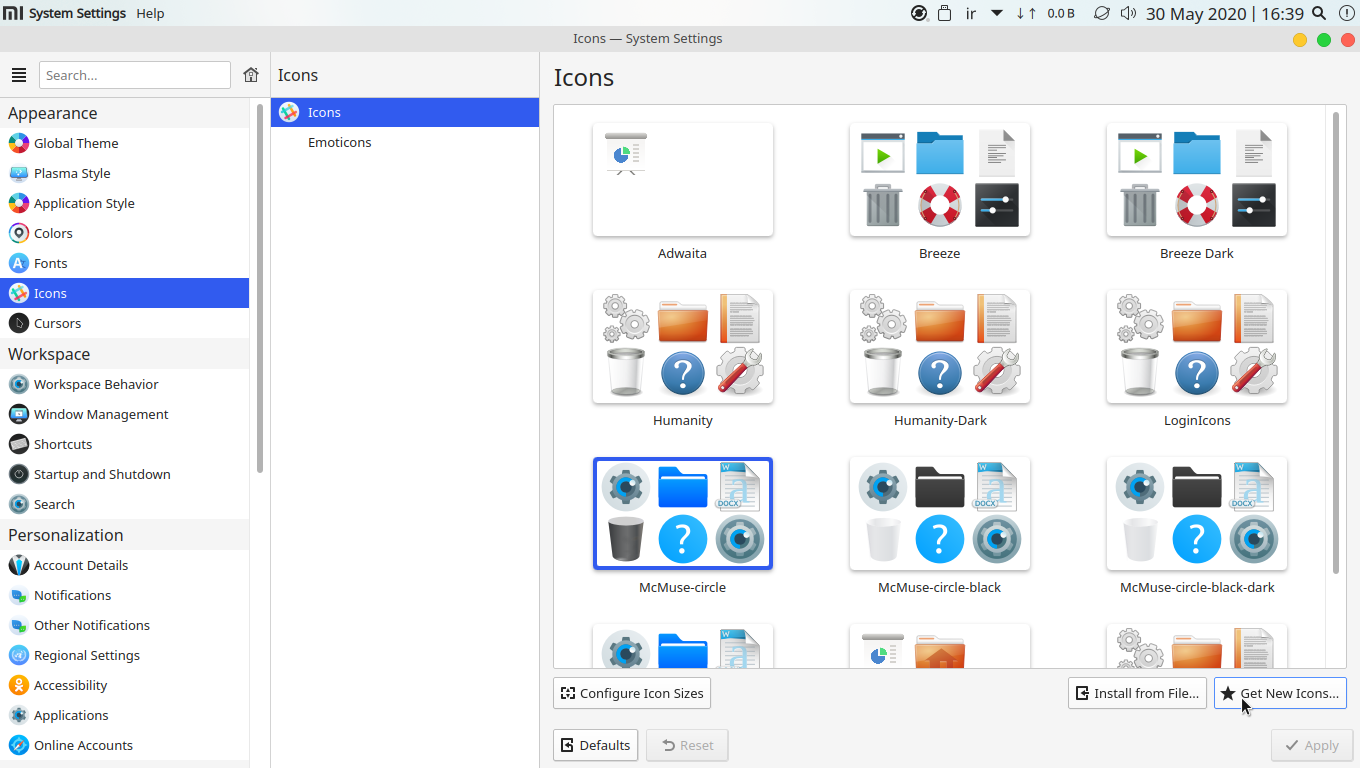Select the Colors settings entry
Viewport: 1360px width, 768px height.
pyautogui.click(x=53, y=233)
